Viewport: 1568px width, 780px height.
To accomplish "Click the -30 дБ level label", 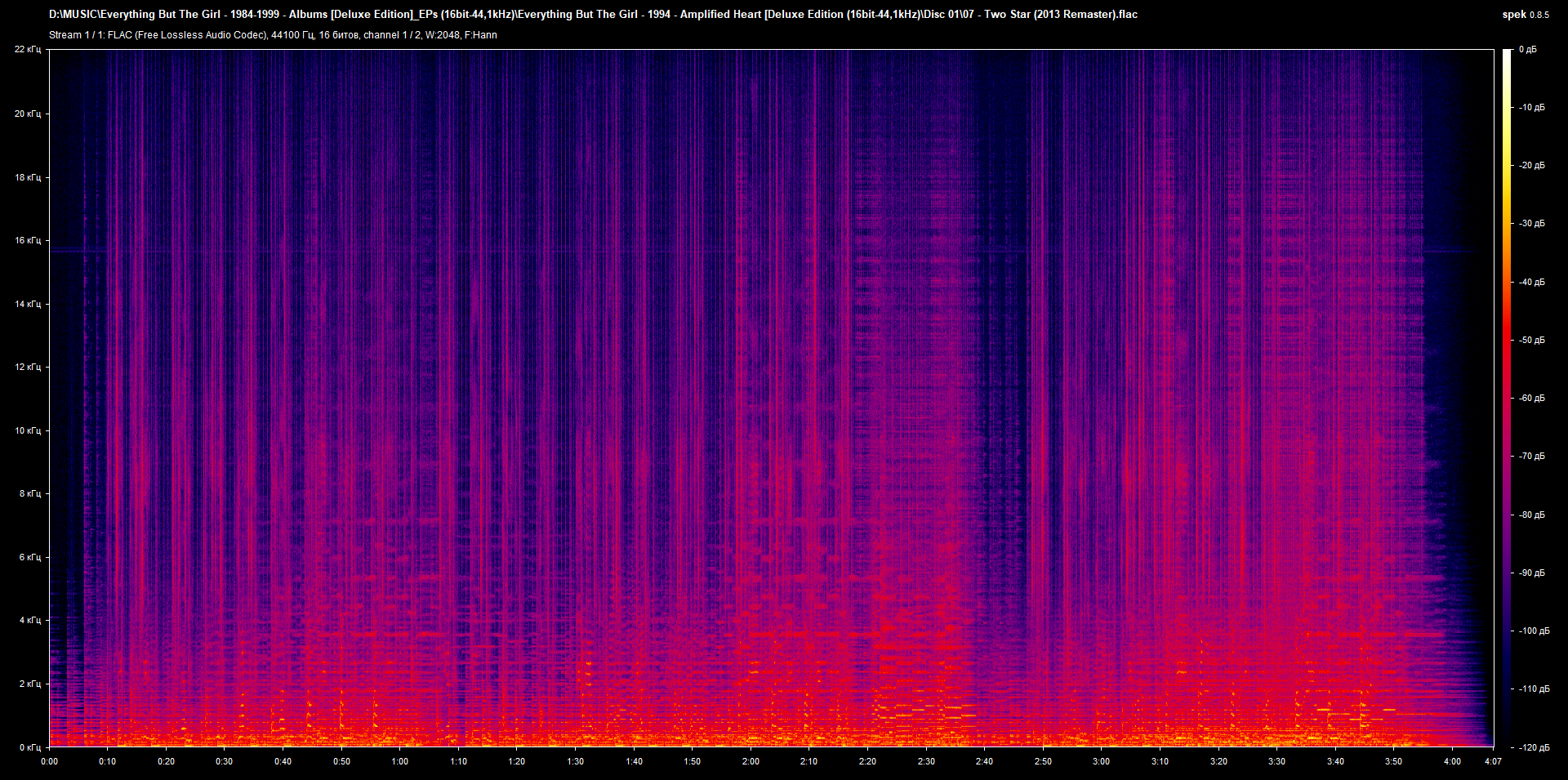I will pos(1532,223).
